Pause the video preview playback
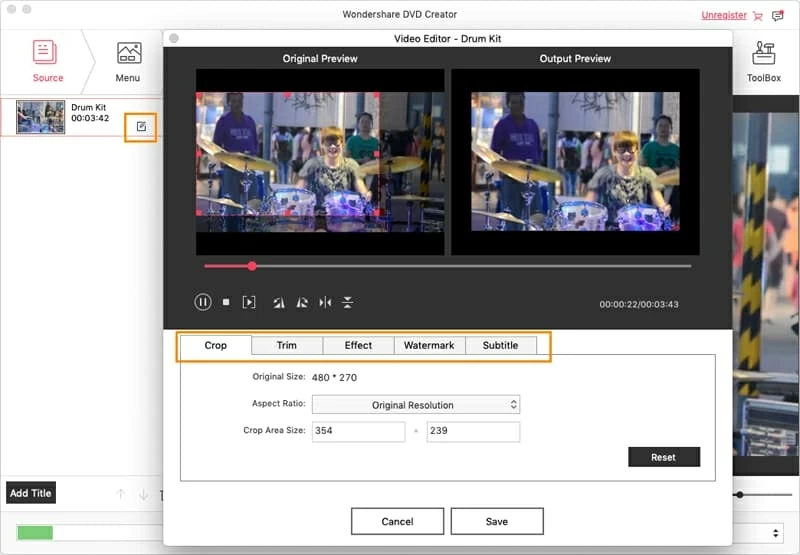 coord(203,302)
